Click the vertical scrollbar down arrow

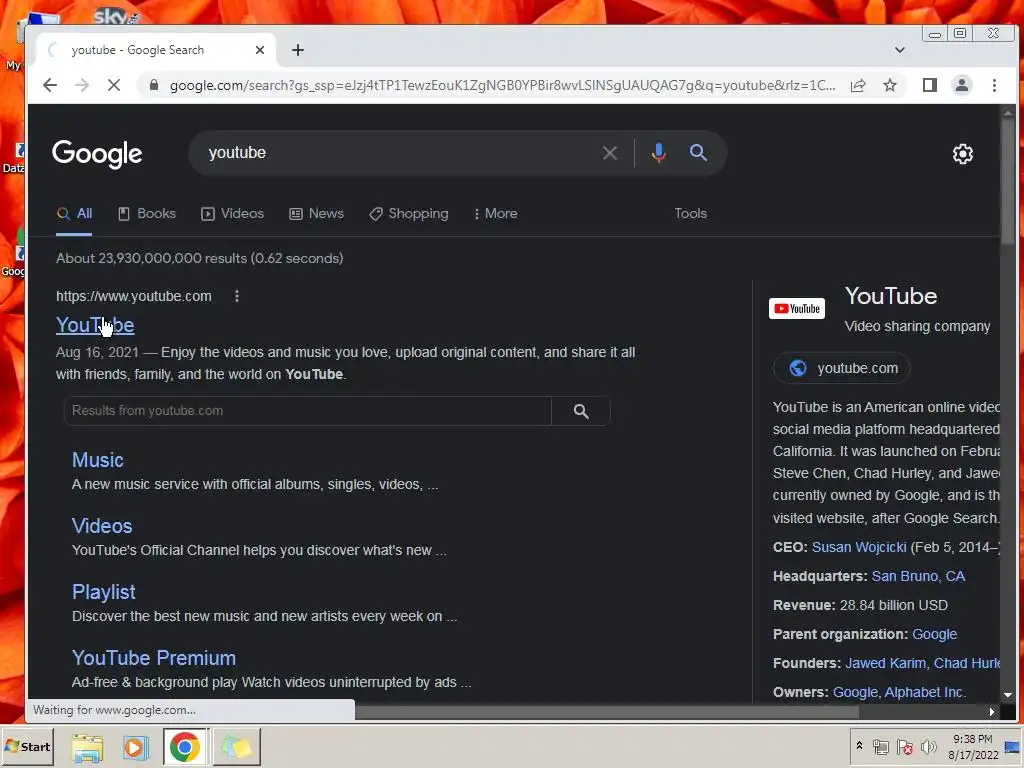(x=1008, y=695)
